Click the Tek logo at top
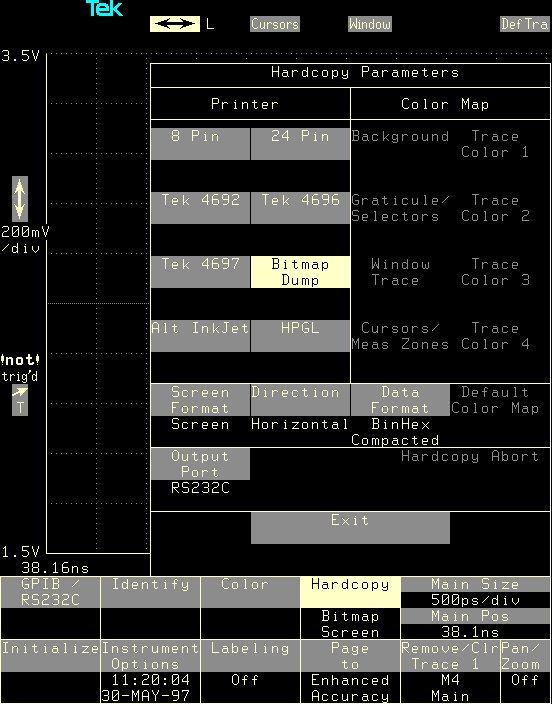 (x=104, y=8)
